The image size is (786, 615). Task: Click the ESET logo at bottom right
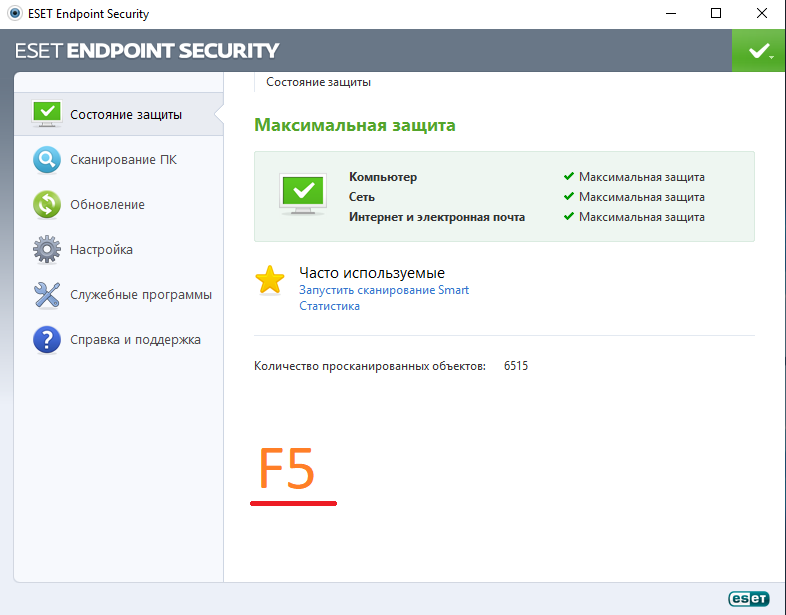pos(749,598)
